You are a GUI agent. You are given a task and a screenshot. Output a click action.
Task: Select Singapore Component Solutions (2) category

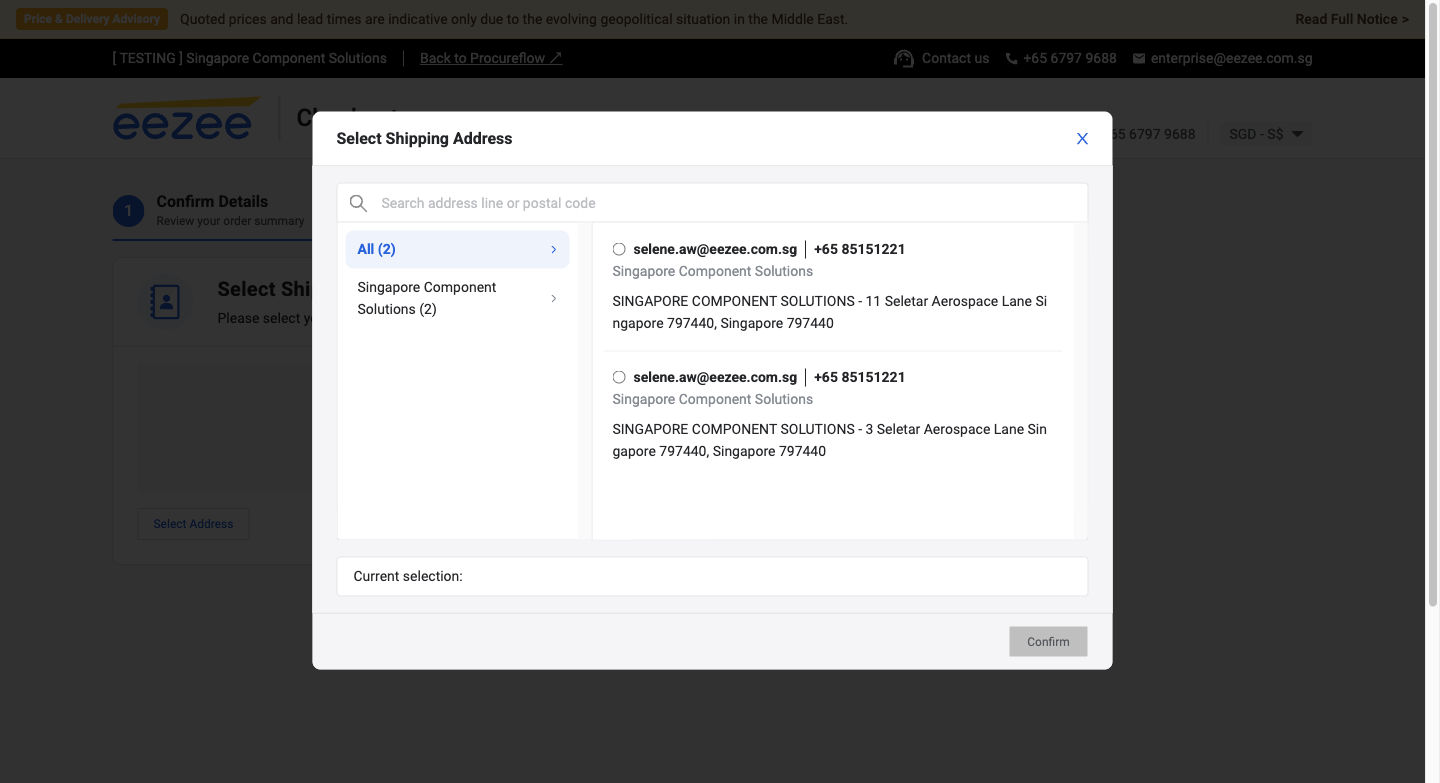[457, 298]
